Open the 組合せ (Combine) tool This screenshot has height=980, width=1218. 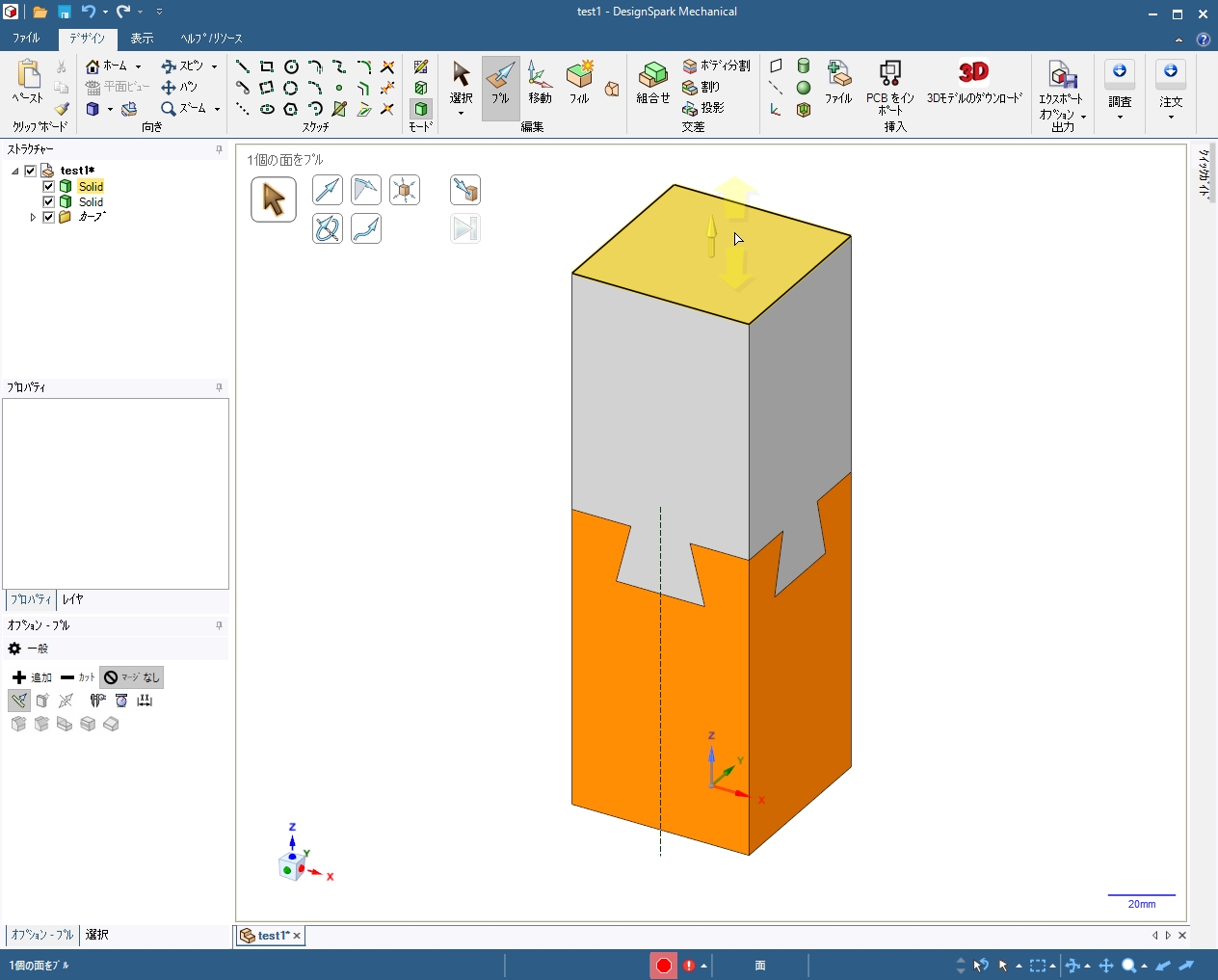652,82
